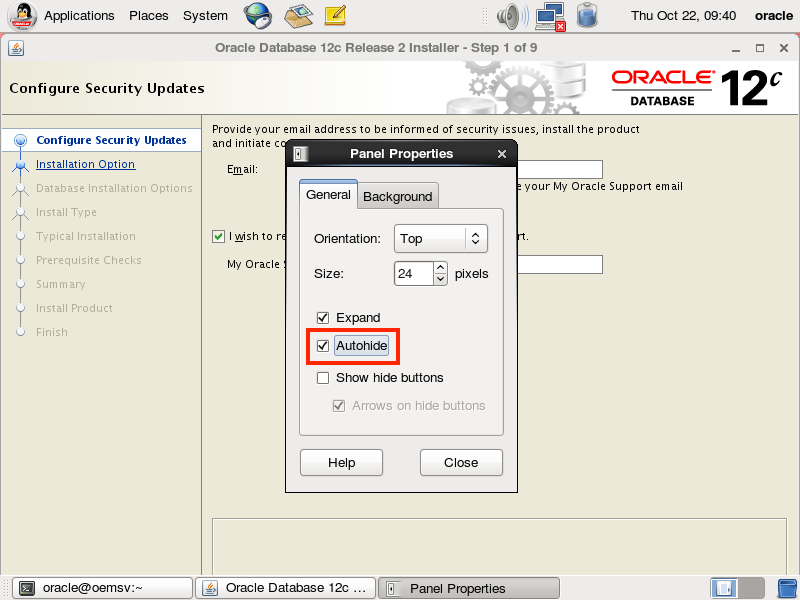Launch the mail package icon in top panel
The height and width of the screenshot is (600, 800).
(299, 16)
